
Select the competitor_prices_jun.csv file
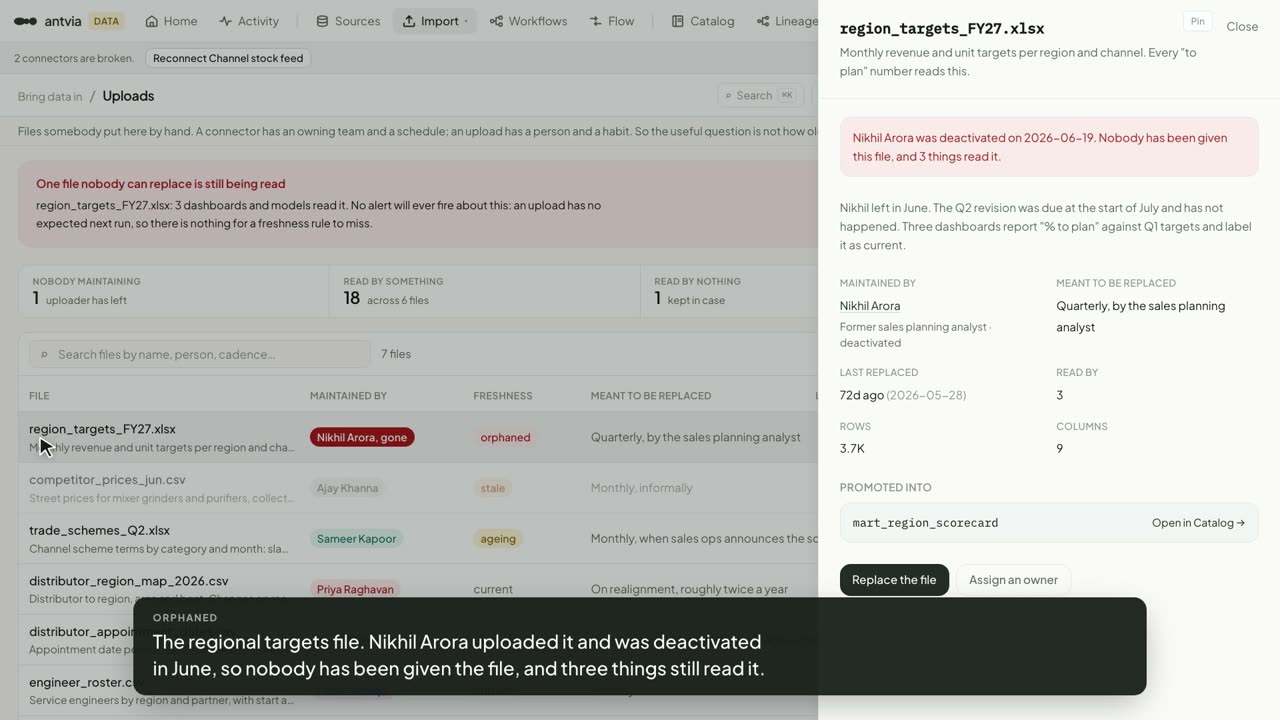click(107, 479)
